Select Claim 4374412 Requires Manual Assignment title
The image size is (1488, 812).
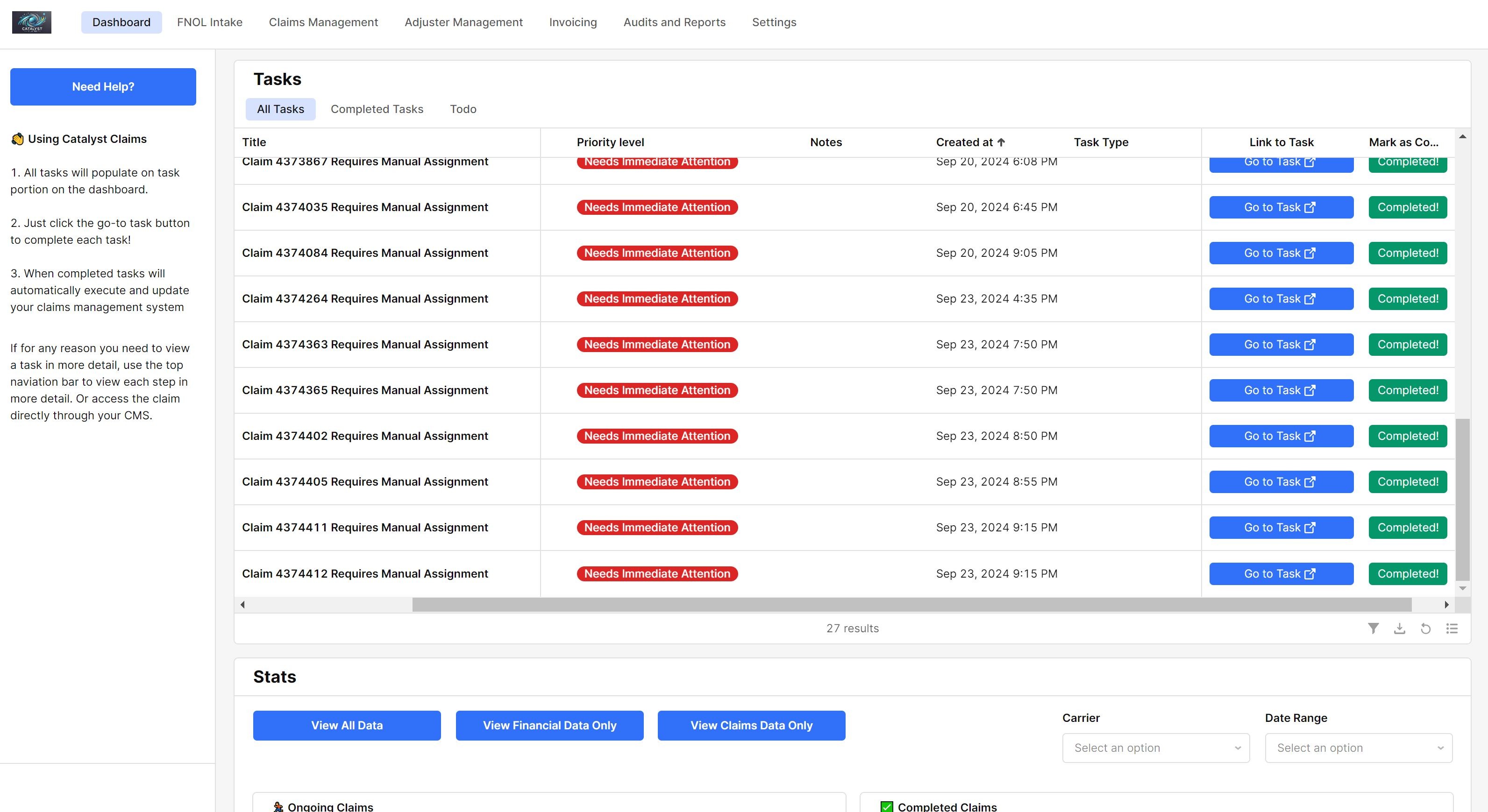click(365, 573)
